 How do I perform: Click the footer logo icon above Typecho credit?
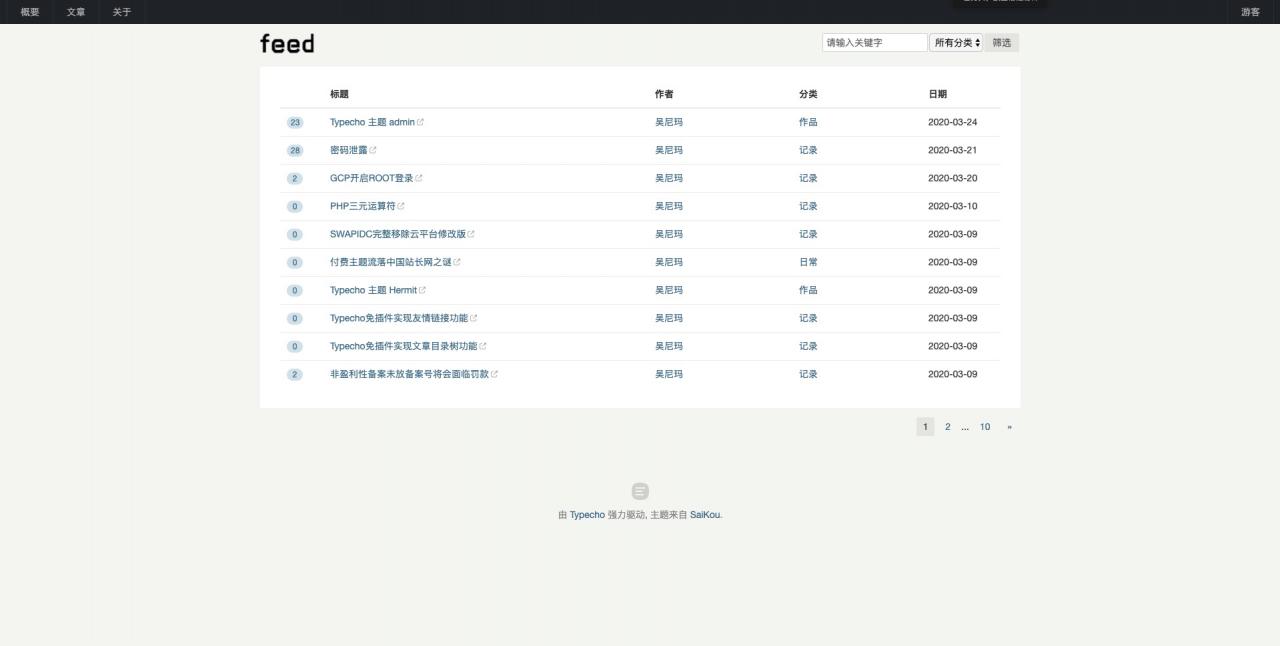[x=640, y=491]
